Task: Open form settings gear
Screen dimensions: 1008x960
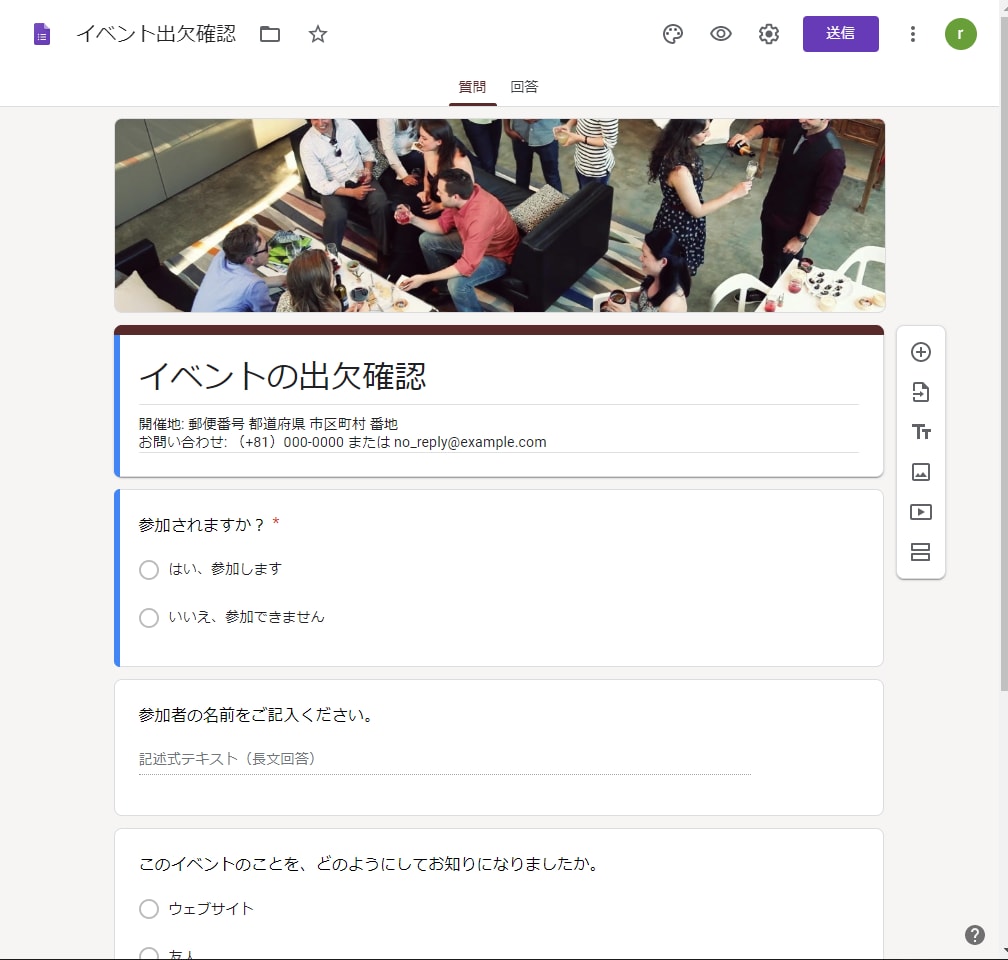Action: (768, 34)
